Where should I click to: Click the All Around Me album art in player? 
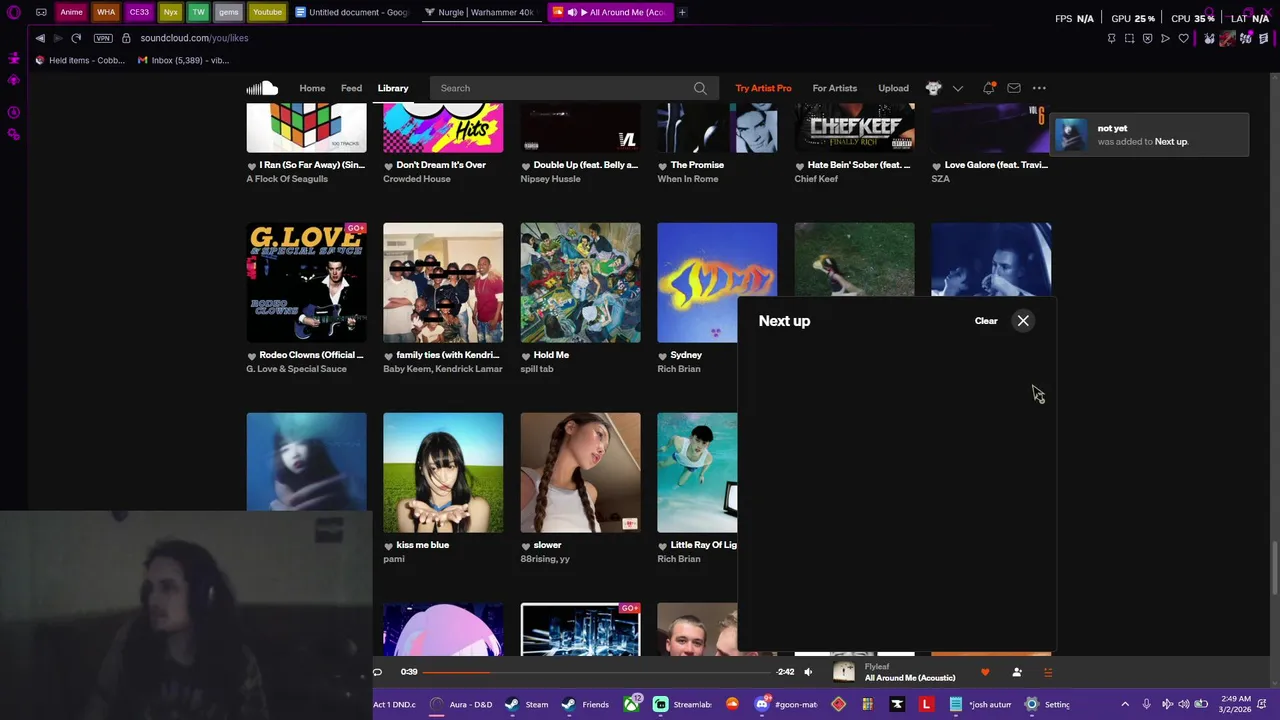point(844,672)
